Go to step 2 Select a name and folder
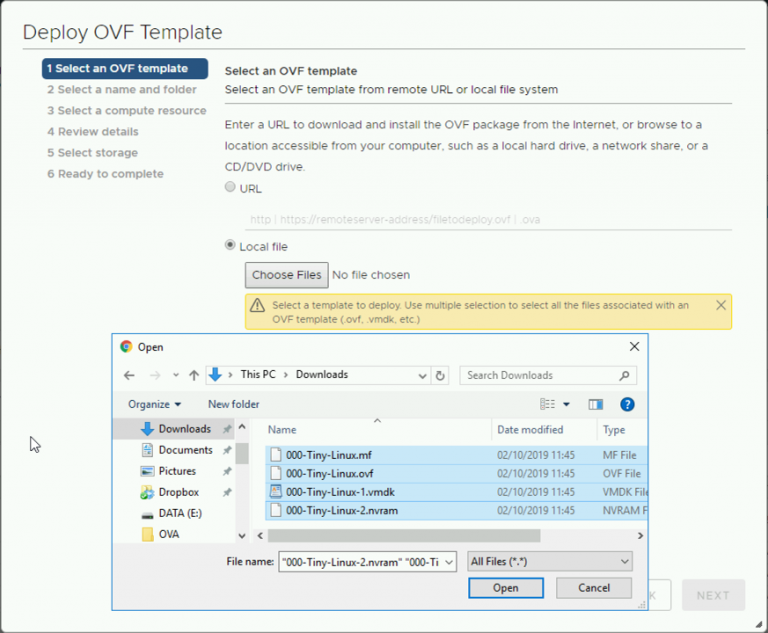Viewport: 768px width, 633px height. click(122, 90)
